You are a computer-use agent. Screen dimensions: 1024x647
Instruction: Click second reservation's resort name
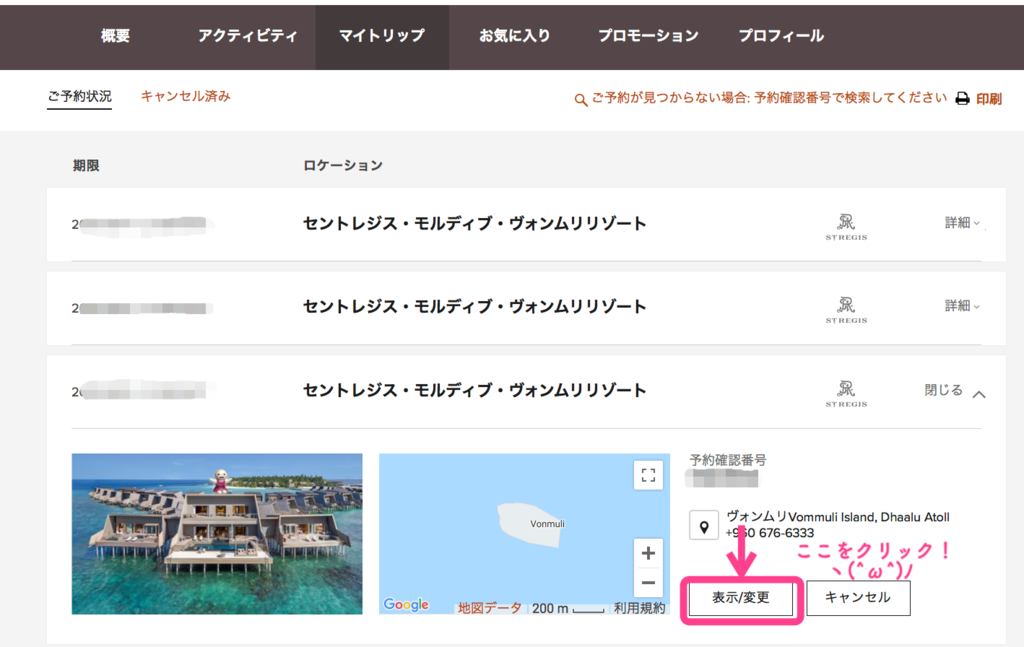coord(475,306)
